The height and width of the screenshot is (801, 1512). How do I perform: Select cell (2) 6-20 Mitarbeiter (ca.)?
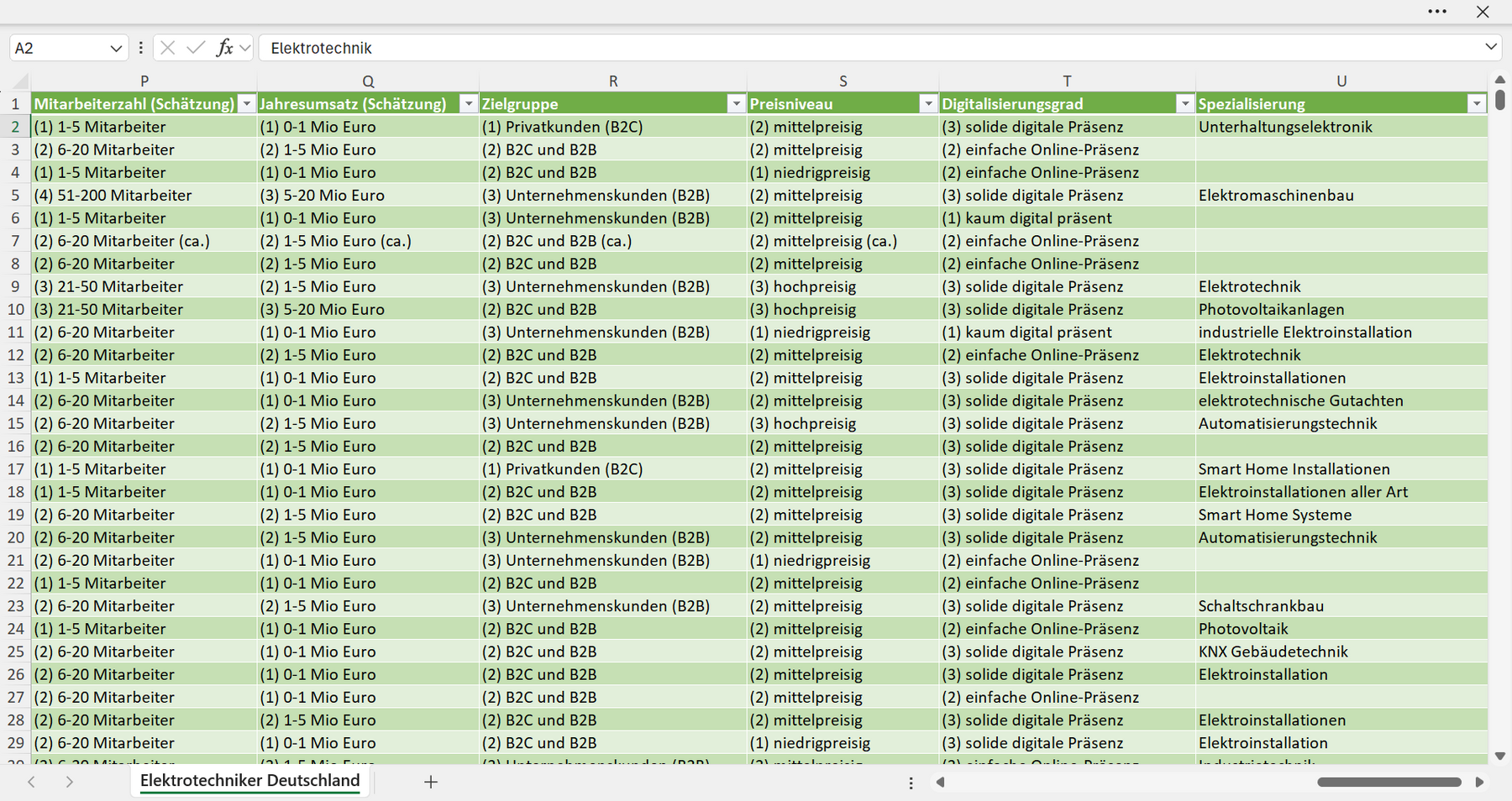tap(144, 241)
